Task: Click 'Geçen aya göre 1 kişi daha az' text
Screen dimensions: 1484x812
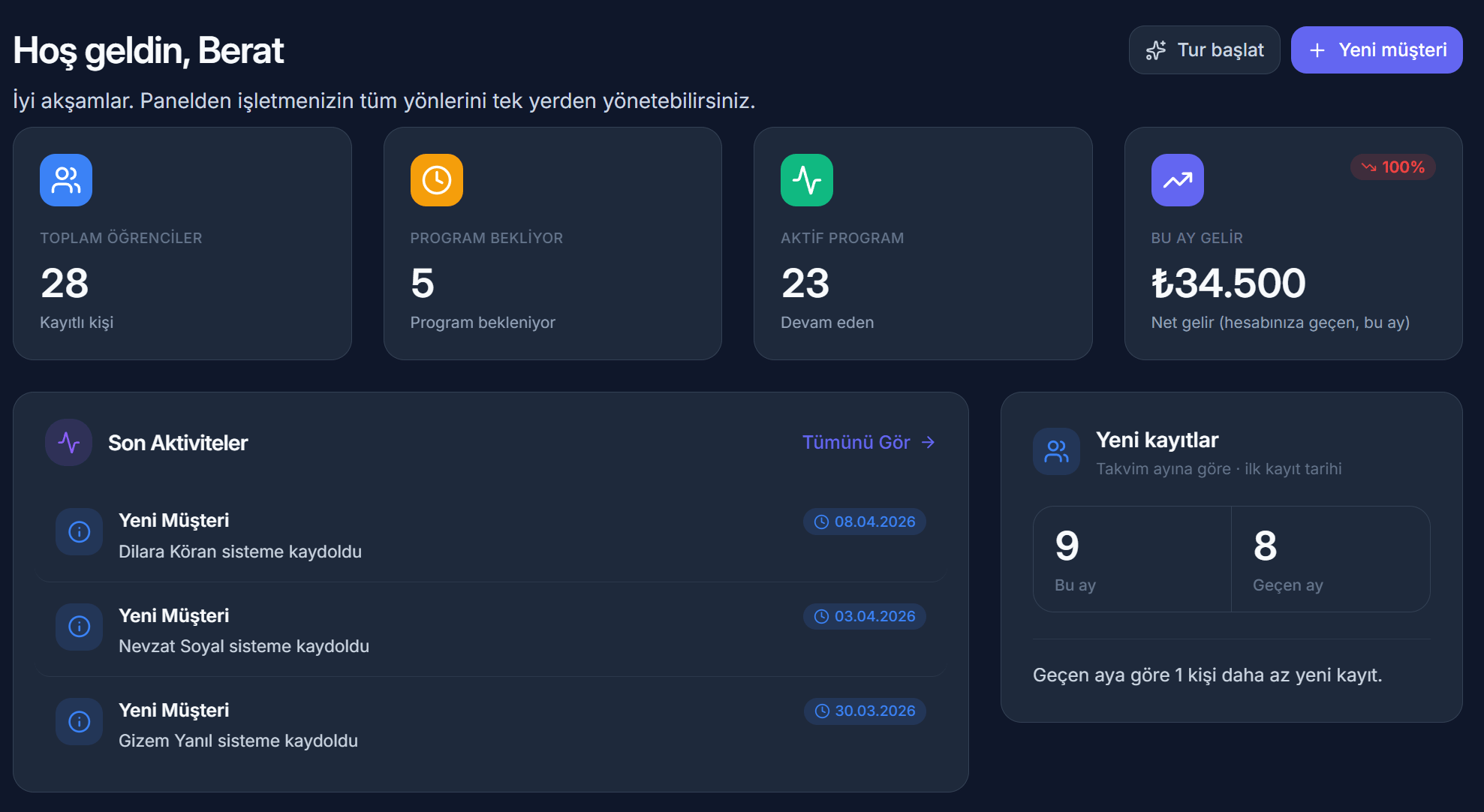Action: [x=1207, y=675]
